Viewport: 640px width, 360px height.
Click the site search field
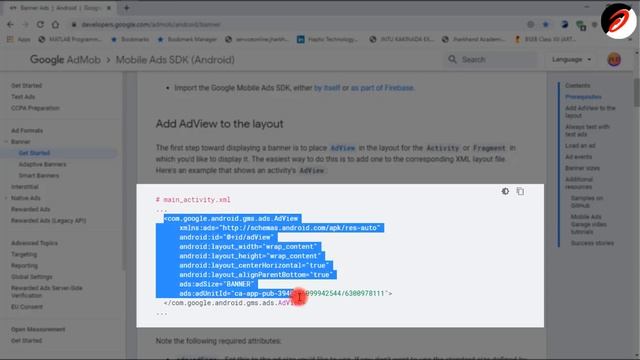tap(492, 60)
